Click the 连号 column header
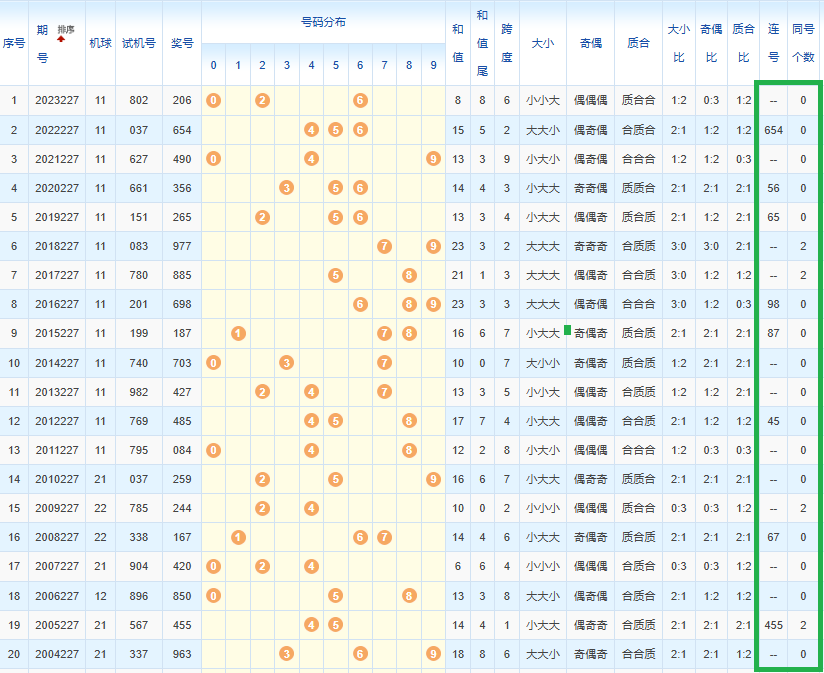The height and width of the screenshot is (673, 824). coord(773,43)
